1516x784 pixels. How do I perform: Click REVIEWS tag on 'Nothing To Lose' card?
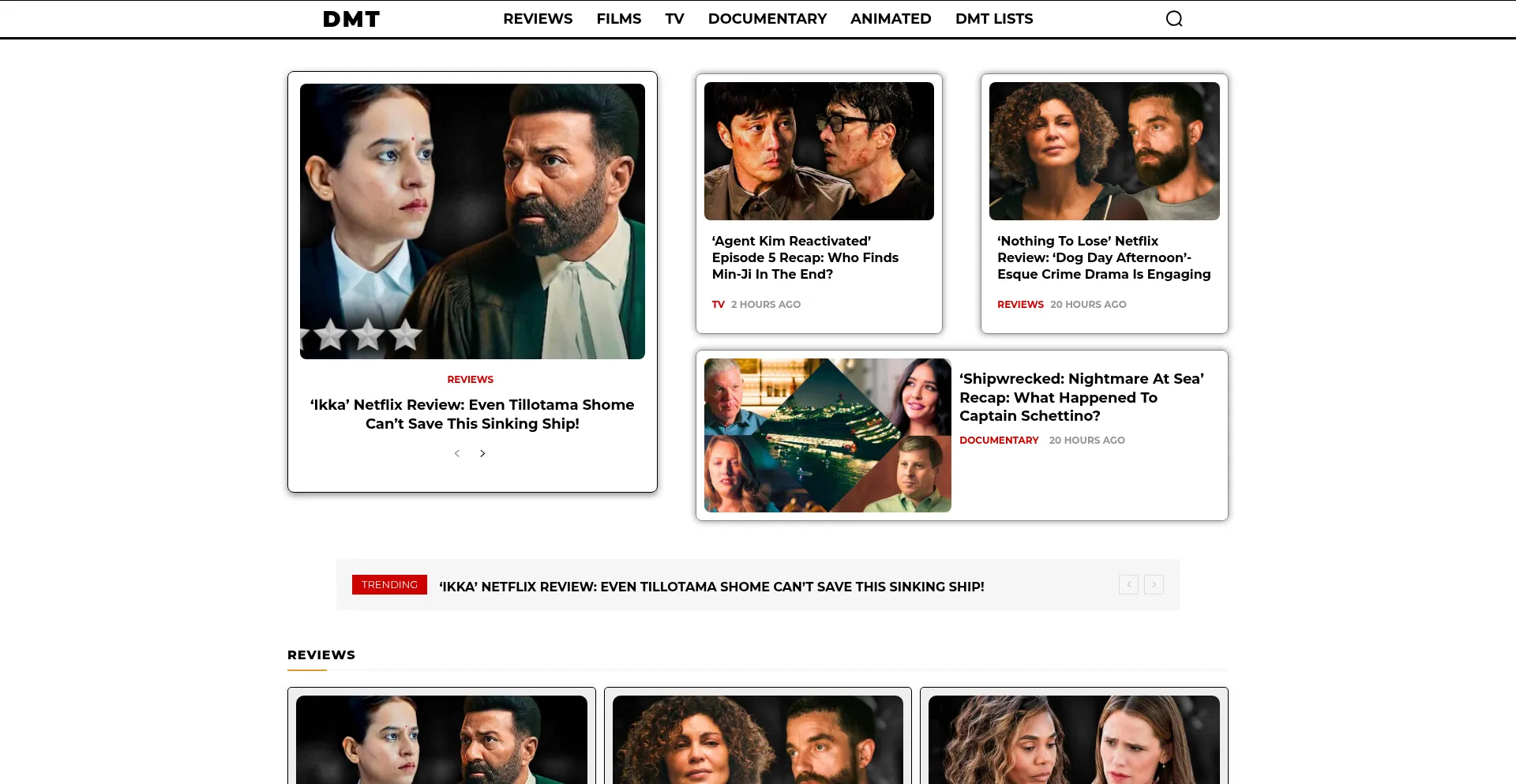[x=1020, y=304]
